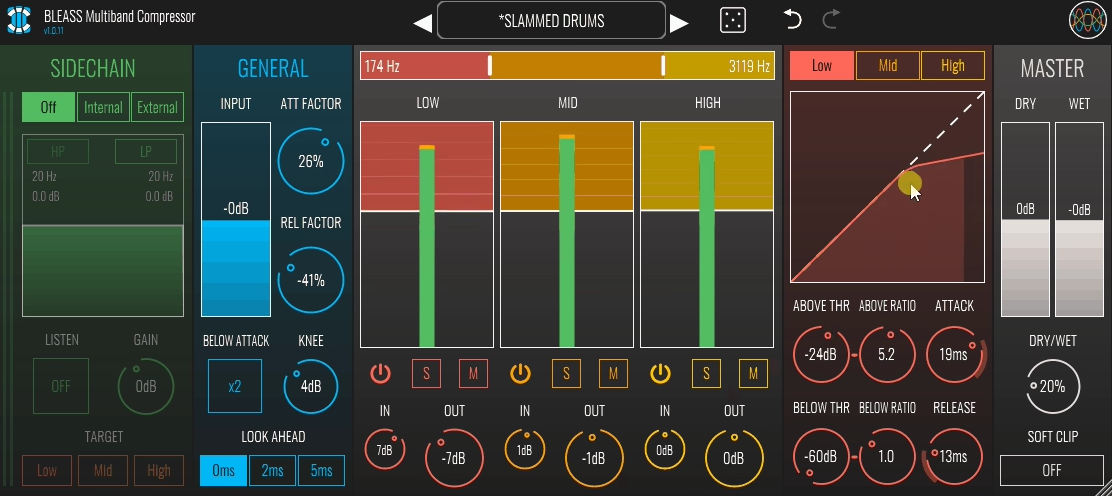Image resolution: width=1112 pixels, height=496 pixels.
Task: Undo the last change
Action: [x=792, y=19]
